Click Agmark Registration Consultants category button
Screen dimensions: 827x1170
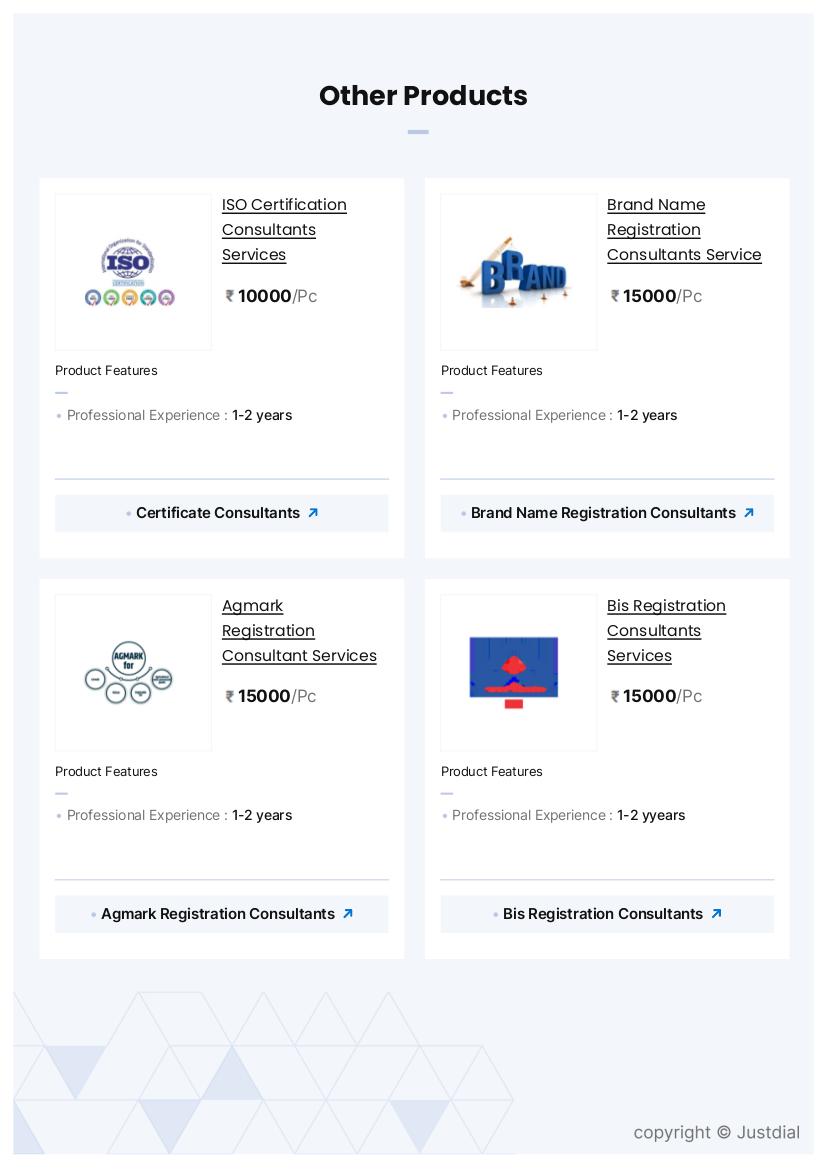pos(218,914)
